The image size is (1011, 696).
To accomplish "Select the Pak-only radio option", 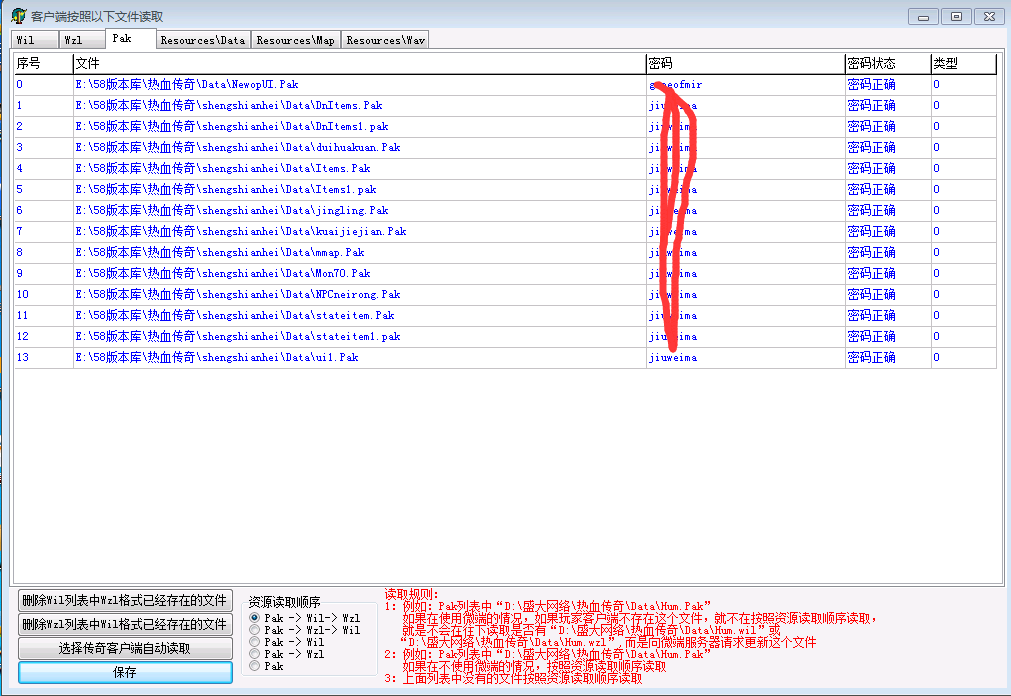I will point(254,666).
